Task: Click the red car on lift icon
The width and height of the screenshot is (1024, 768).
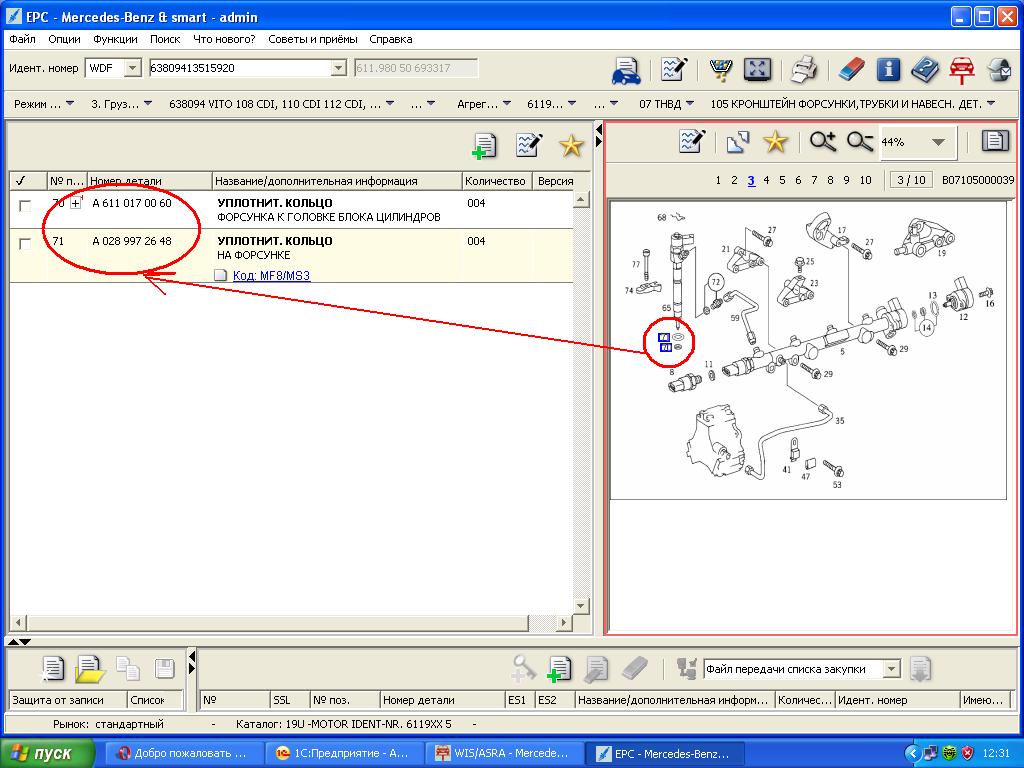Action: coord(961,69)
